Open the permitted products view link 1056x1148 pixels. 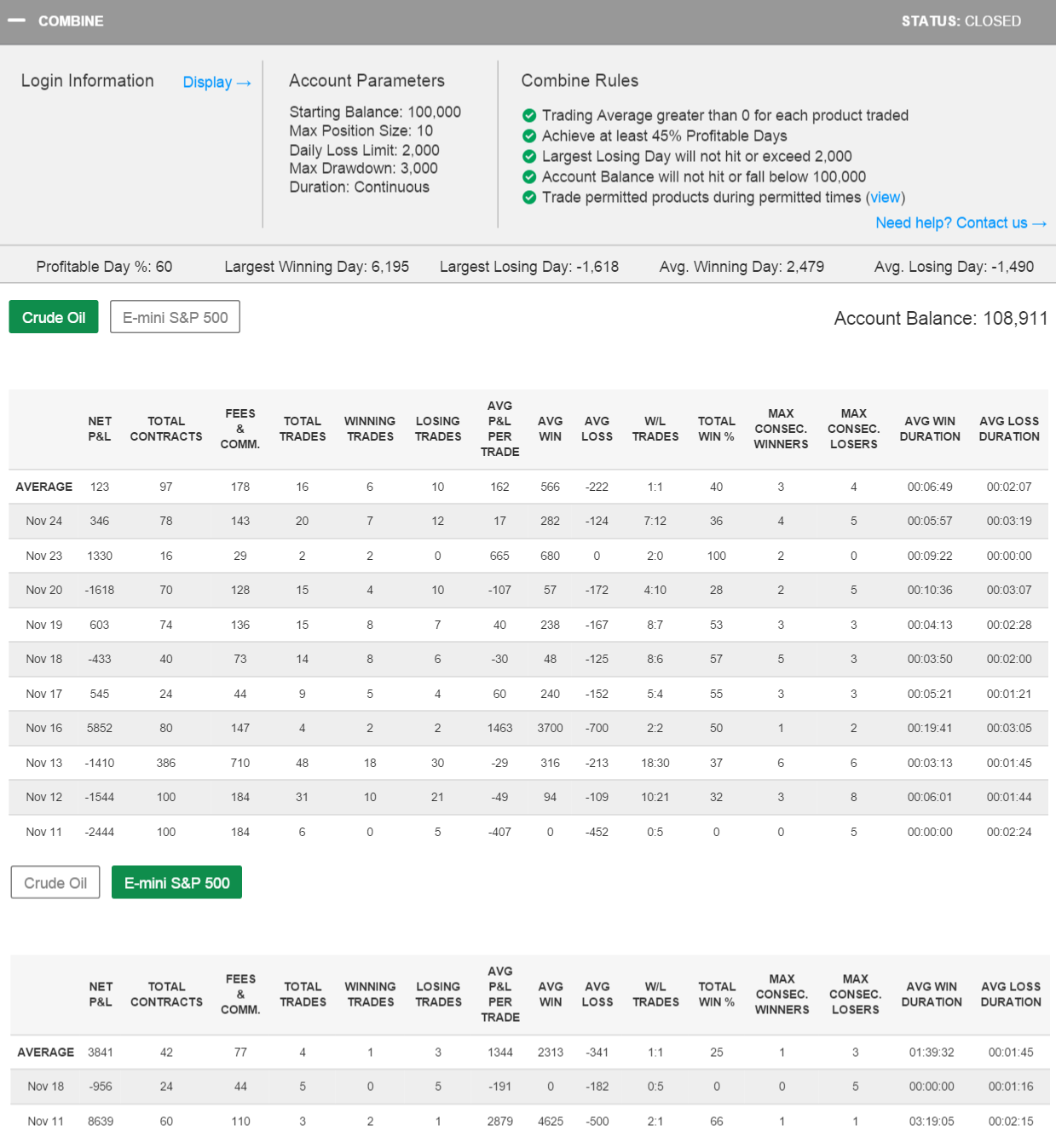(x=885, y=198)
